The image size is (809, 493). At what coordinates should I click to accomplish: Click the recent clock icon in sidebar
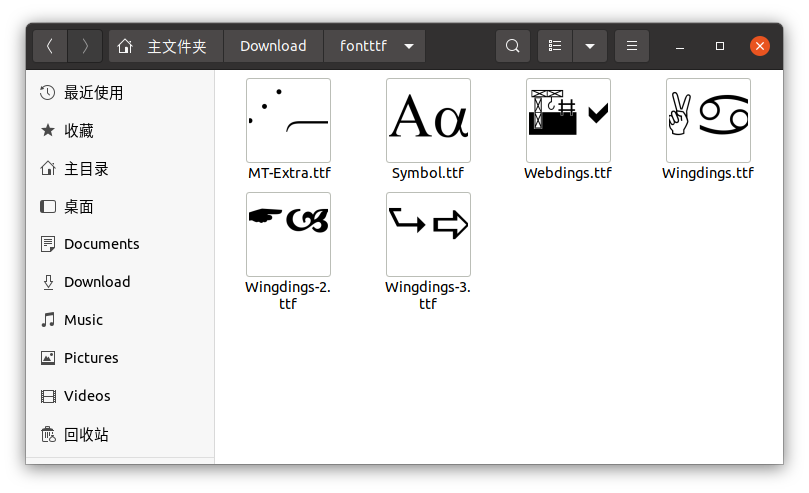(x=47, y=93)
